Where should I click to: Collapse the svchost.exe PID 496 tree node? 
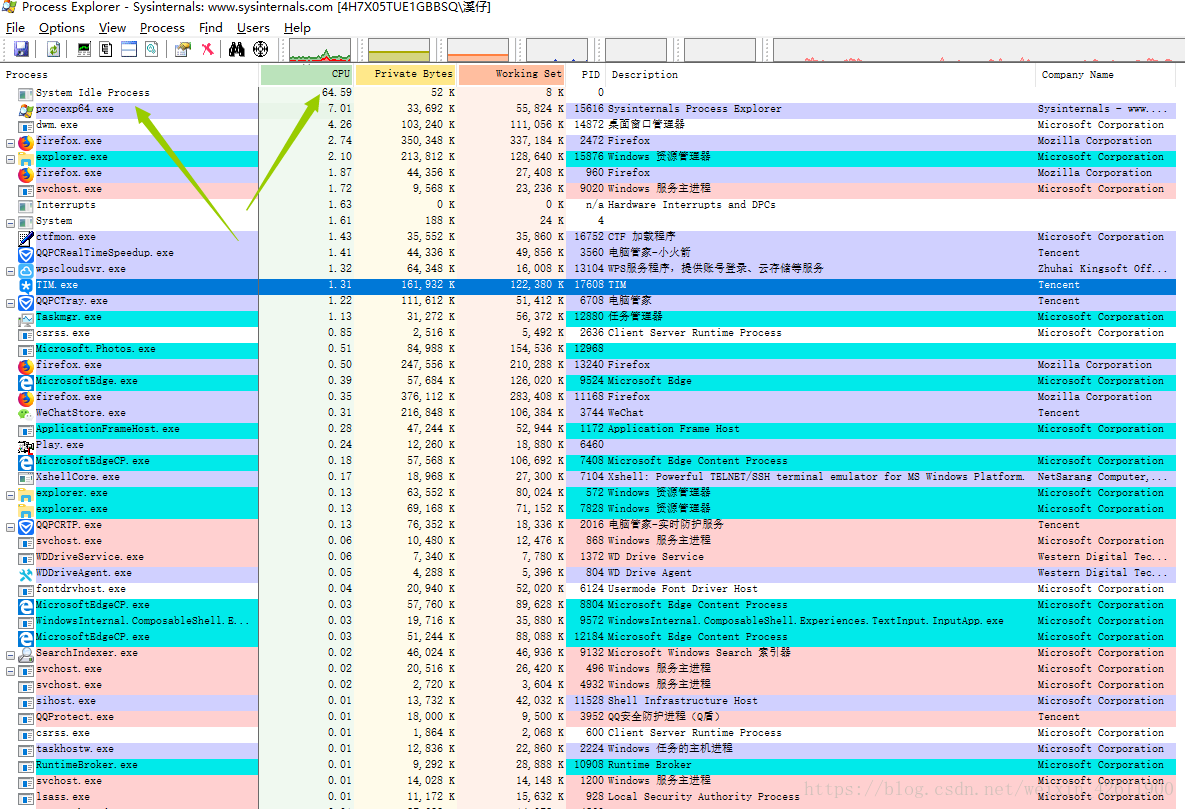click(11, 671)
